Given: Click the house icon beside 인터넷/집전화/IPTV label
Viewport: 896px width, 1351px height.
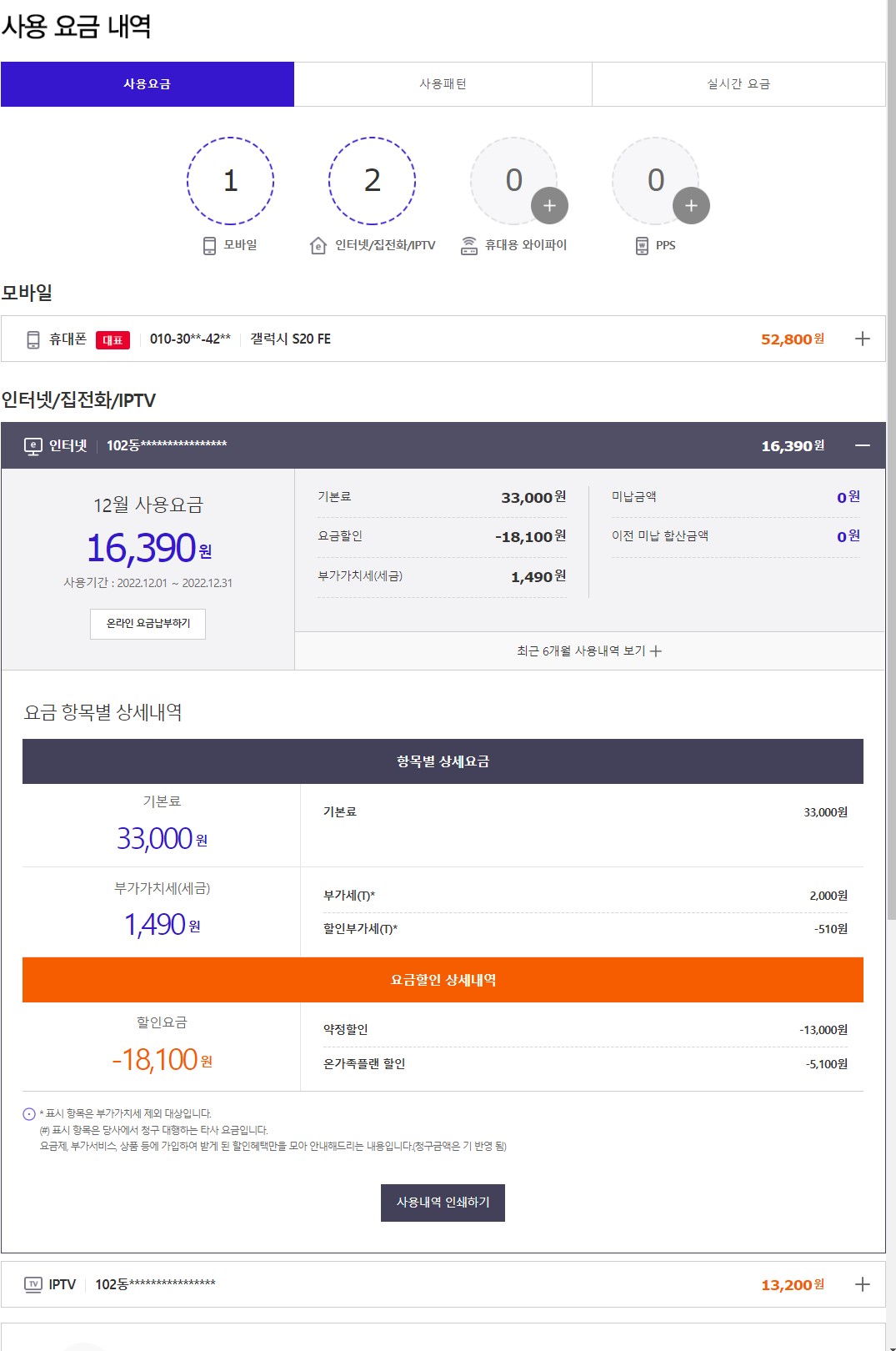Looking at the screenshot, I should click(318, 245).
